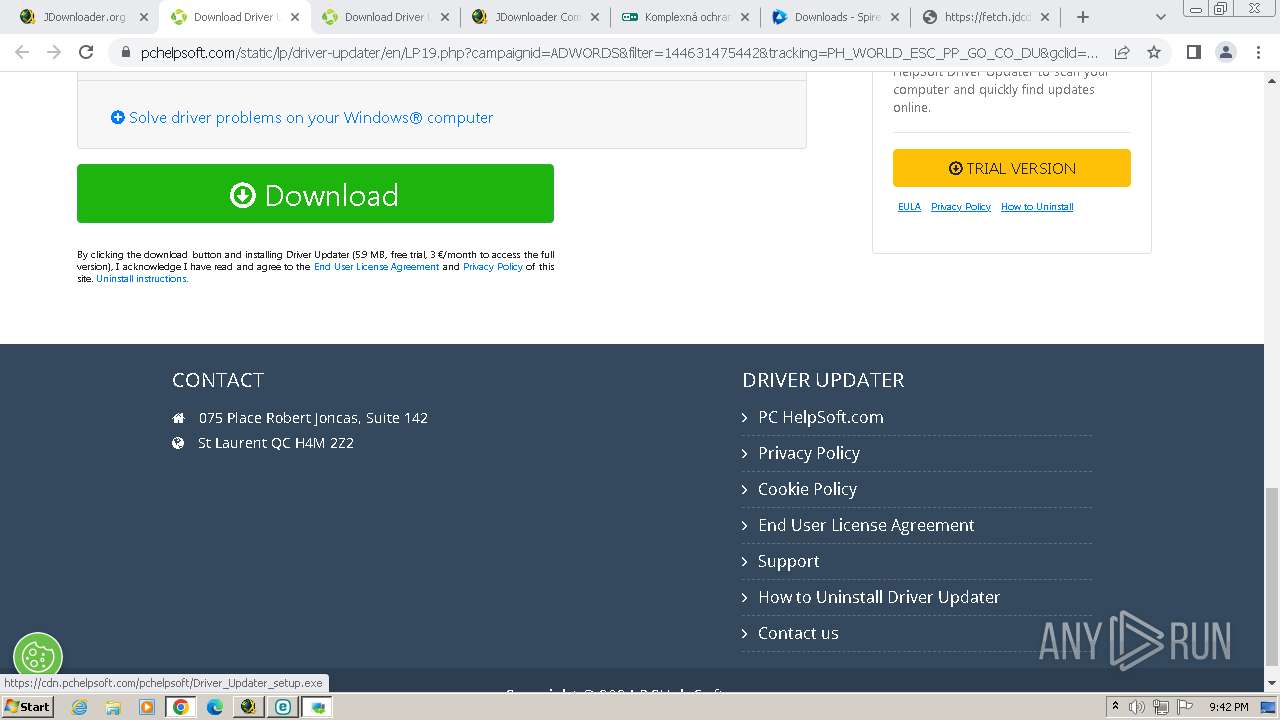
Task: Launch Internet Explorer from taskbar
Action: [x=79, y=707]
